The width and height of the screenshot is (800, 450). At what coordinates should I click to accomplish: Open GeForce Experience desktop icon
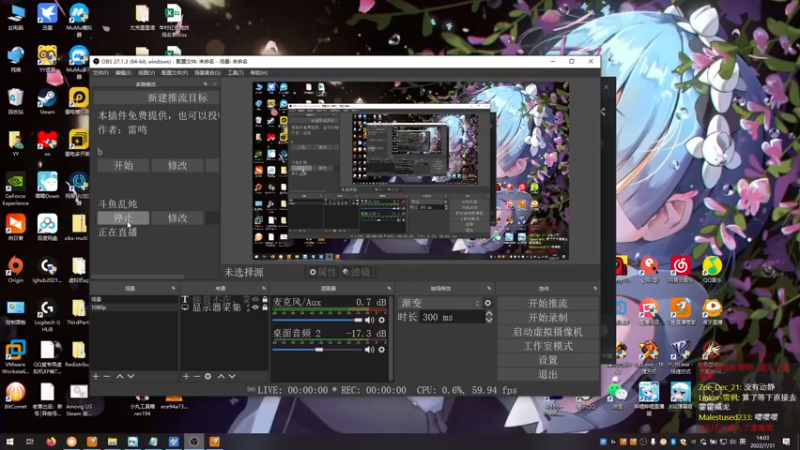tap(15, 189)
